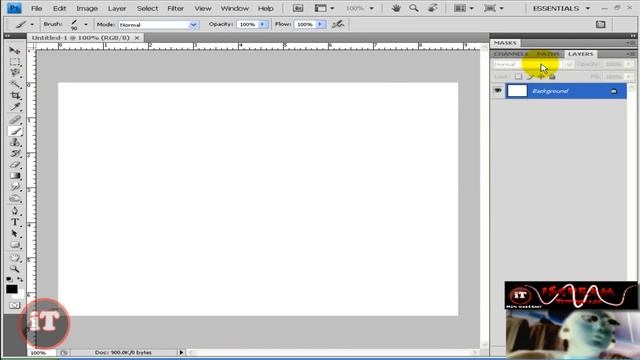
Task: Select the Brush tool in toolbox
Action: 15,131
